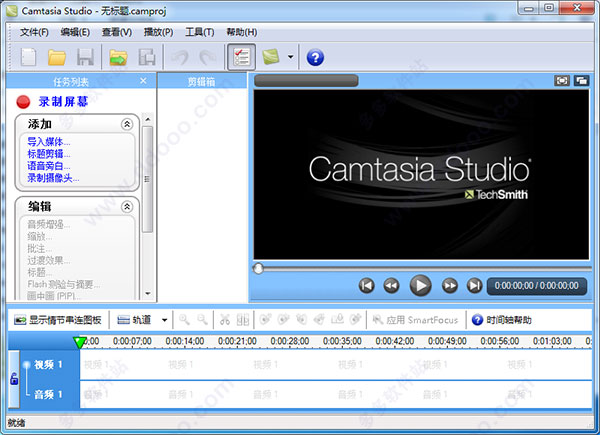The width and height of the screenshot is (600, 435).
Task: Click the Camtasia Studio preview canvas
Action: 421,174
